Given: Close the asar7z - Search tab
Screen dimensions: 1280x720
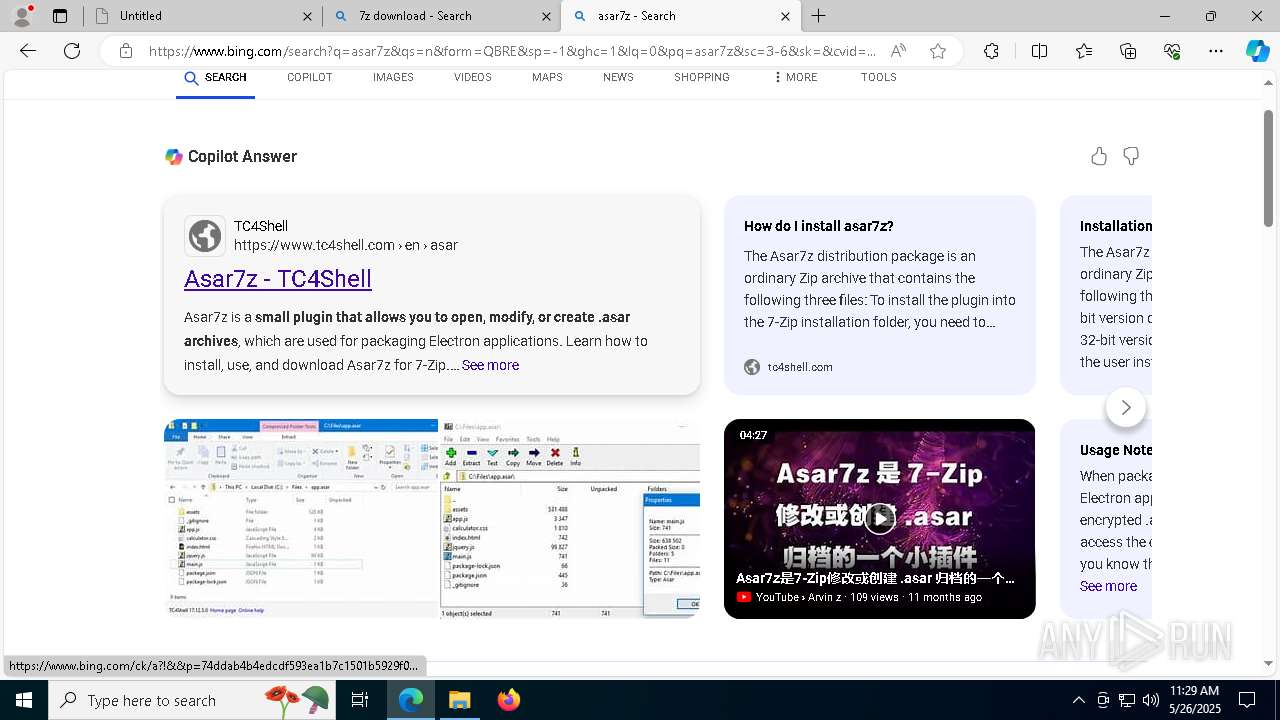Looking at the screenshot, I should 785,16.
